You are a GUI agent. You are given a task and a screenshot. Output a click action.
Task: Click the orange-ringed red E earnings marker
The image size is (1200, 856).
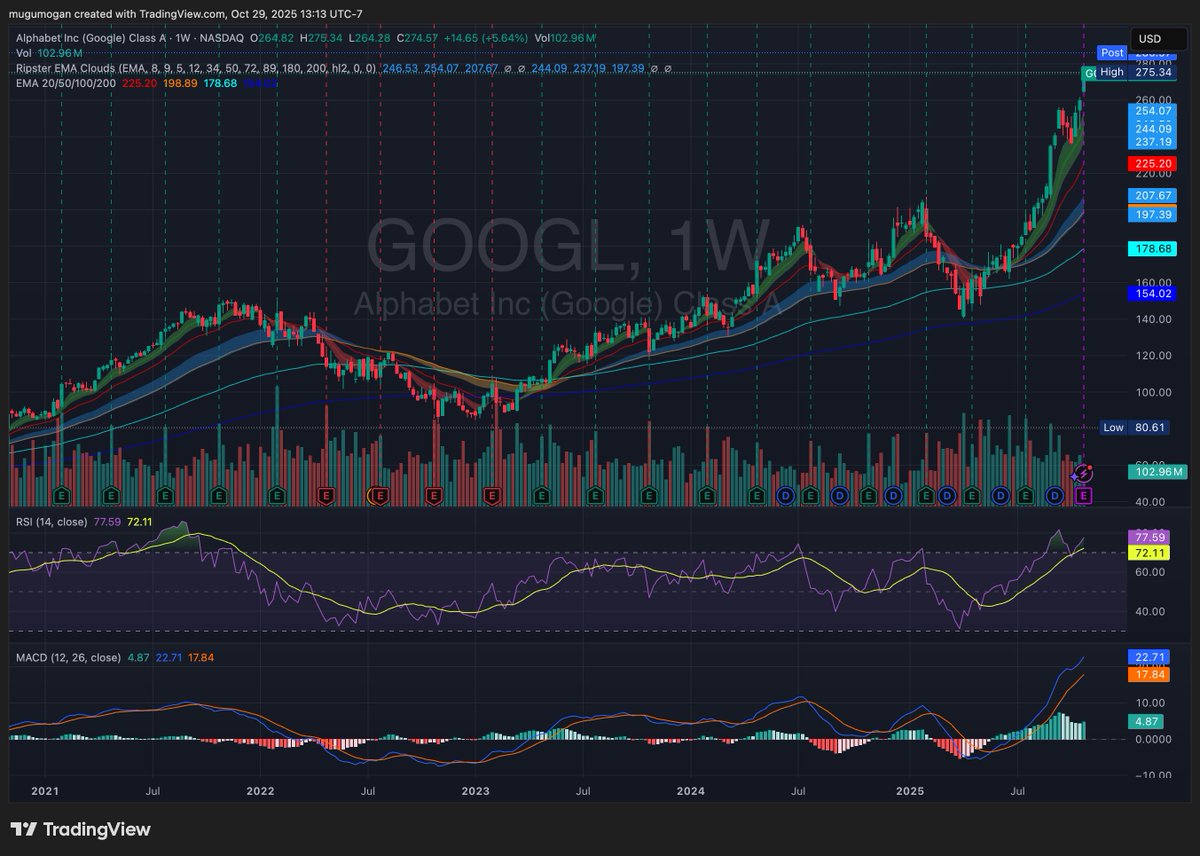pos(378,495)
